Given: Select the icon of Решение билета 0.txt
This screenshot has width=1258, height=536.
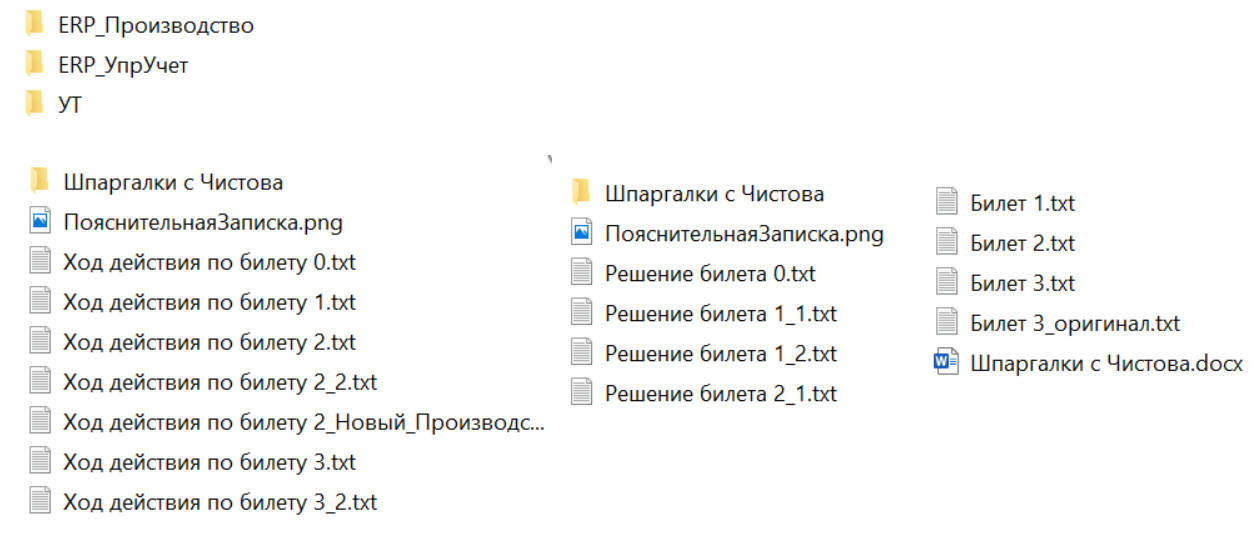Looking at the screenshot, I should point(581,273).
